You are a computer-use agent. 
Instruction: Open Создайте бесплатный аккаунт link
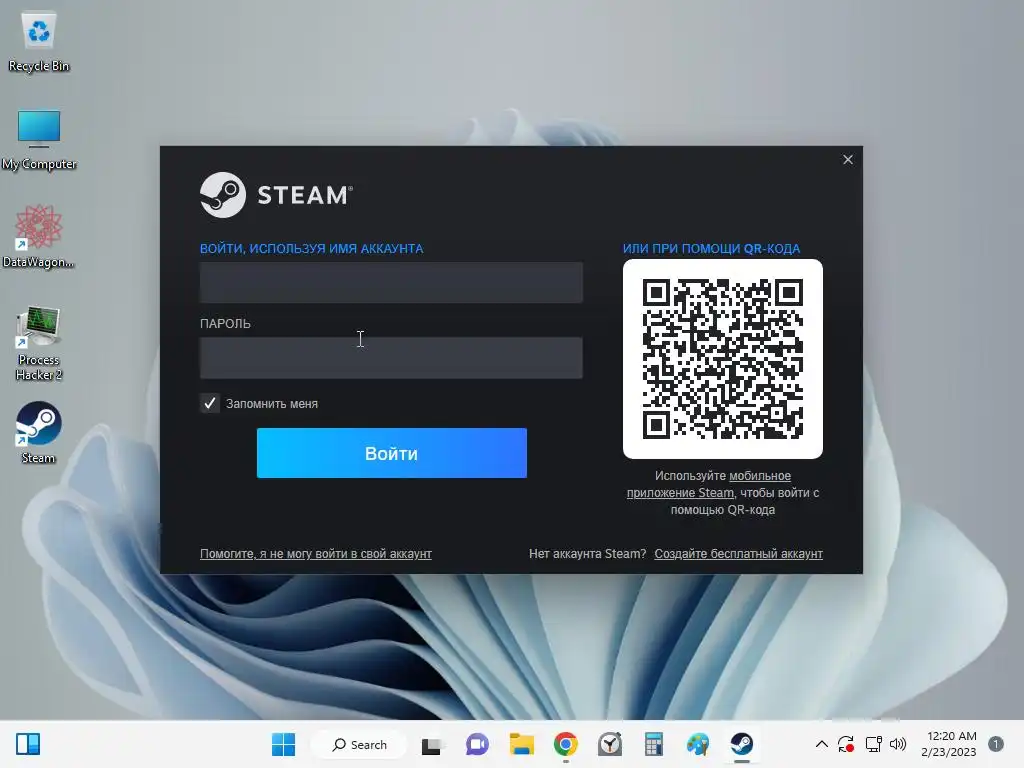coord(739,553)
